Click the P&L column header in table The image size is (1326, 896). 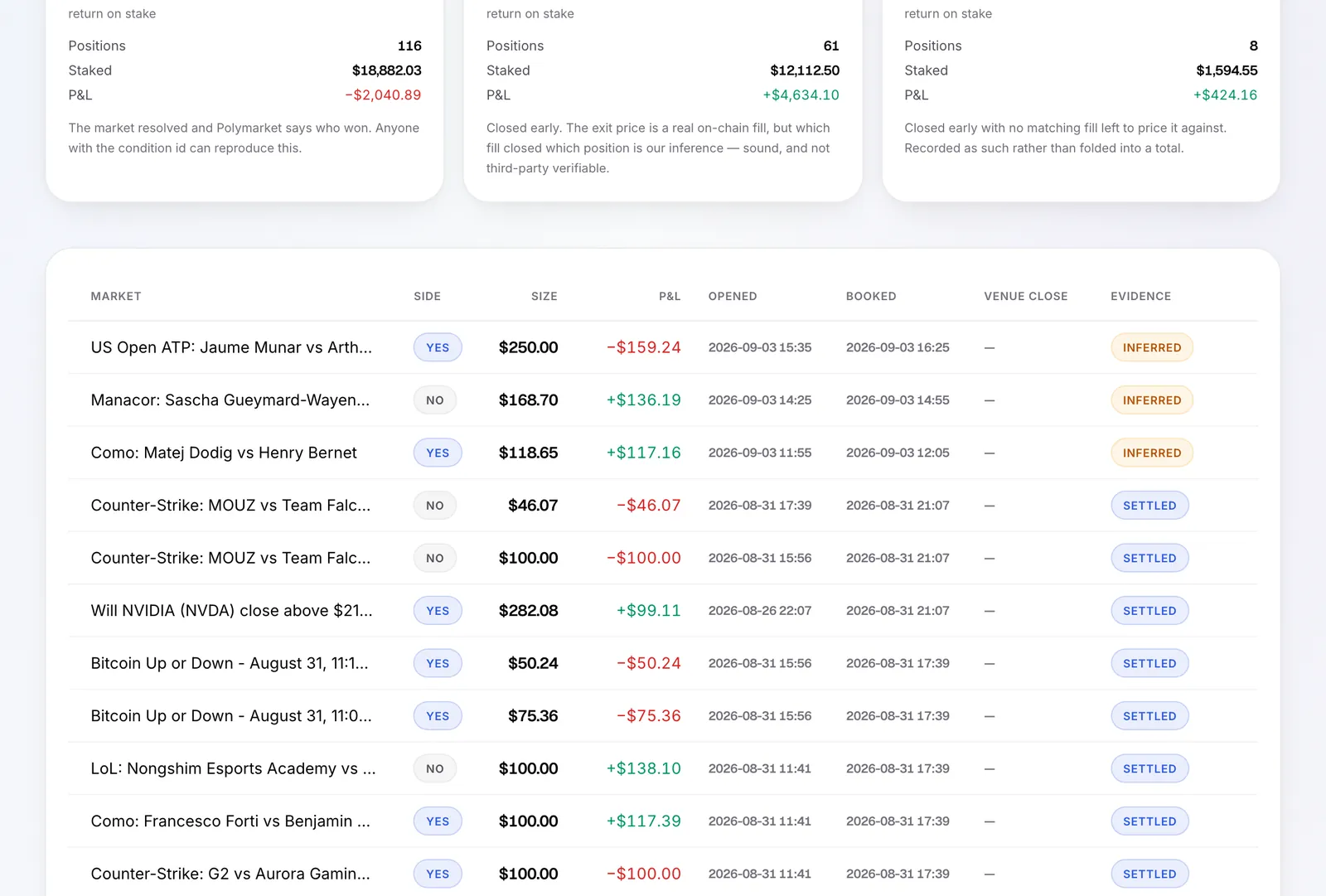pyautogui.click(x=670, y=296)
